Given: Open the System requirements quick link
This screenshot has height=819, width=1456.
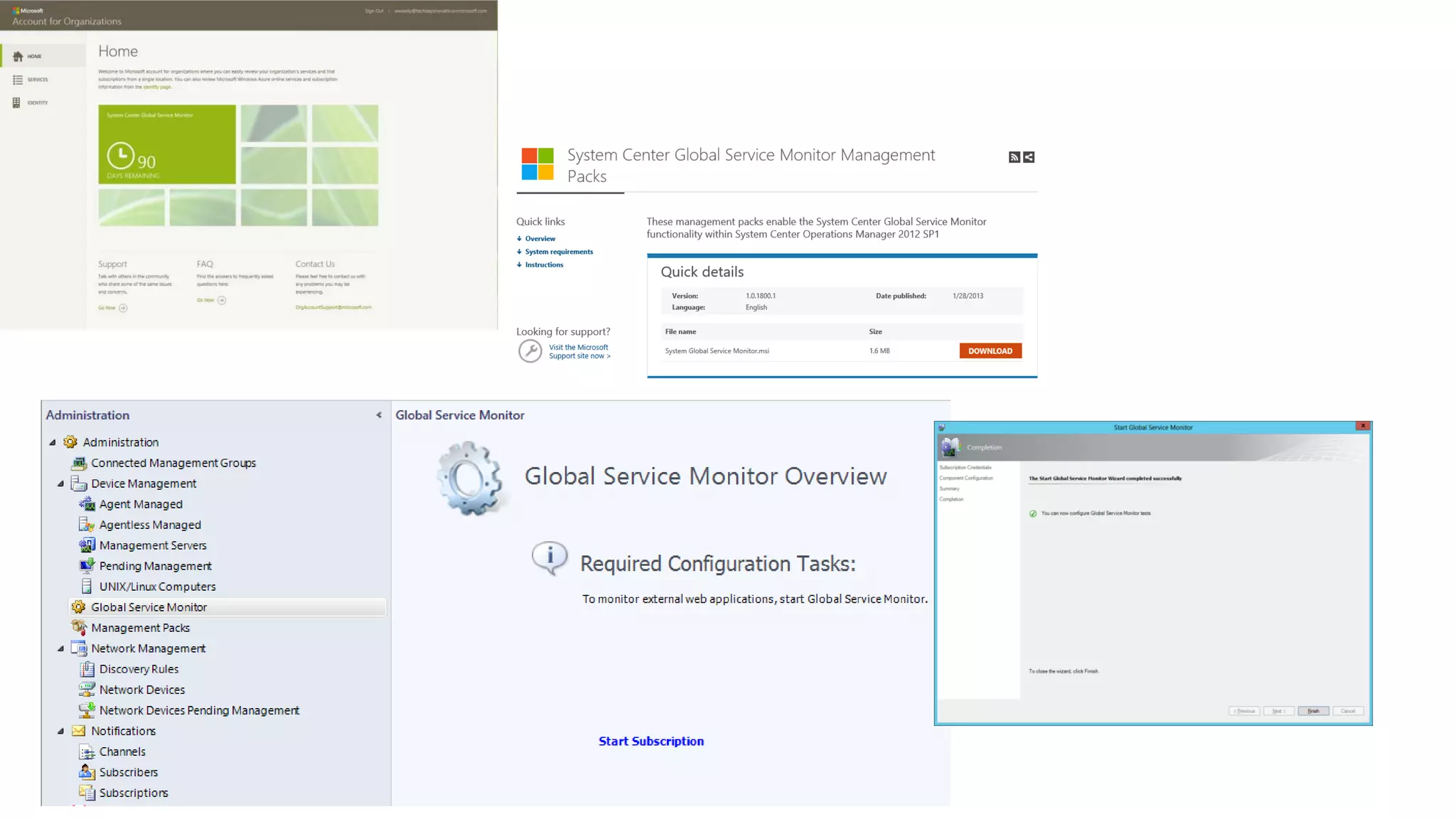Looking at the screenshot, I should point(559,252).
